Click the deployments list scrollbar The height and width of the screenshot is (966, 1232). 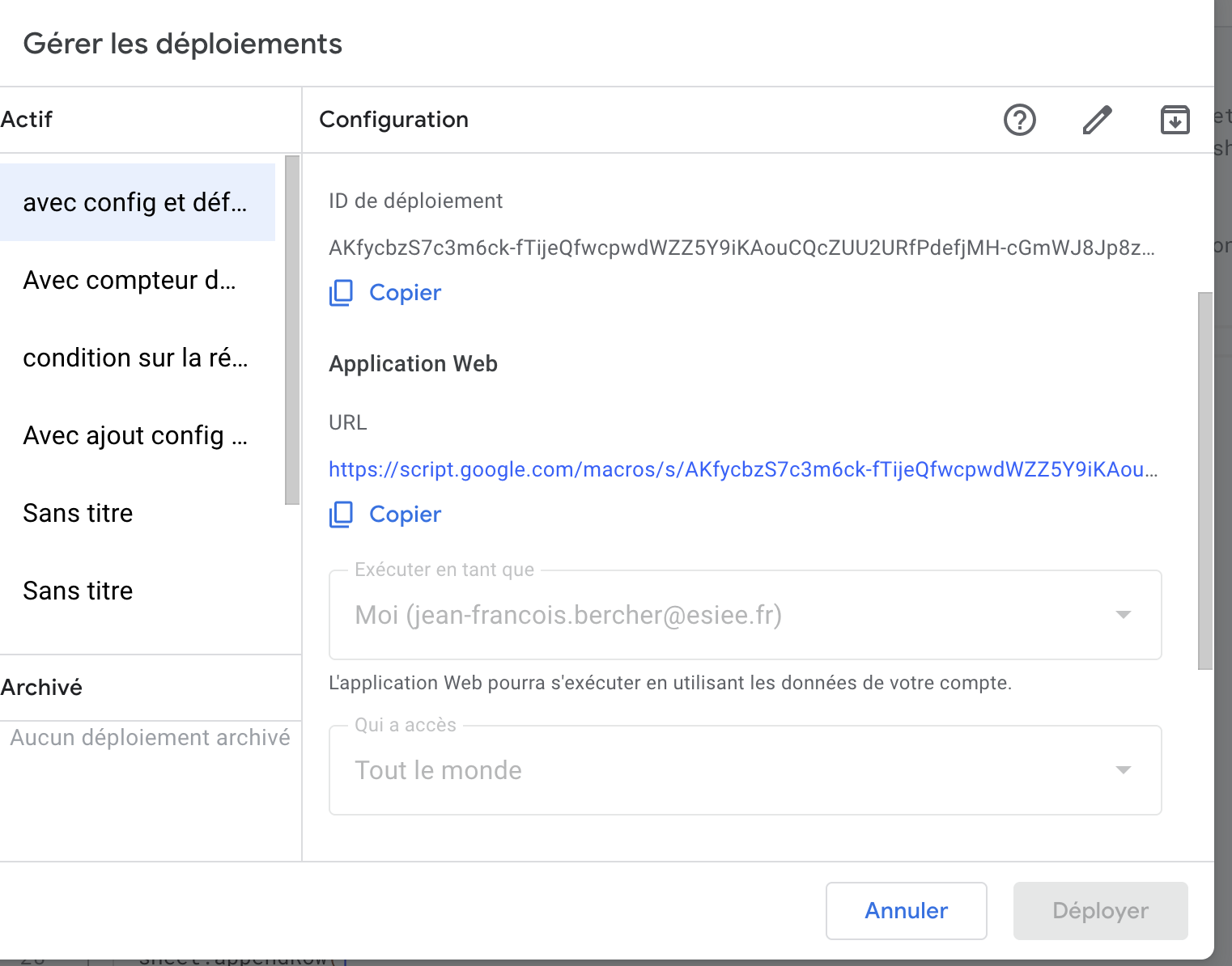click(x=292, y=330)
